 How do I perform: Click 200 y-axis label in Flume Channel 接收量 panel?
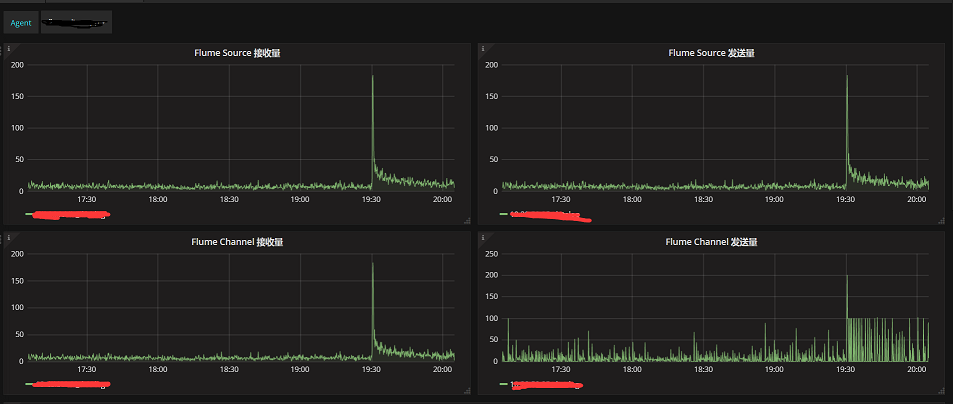pyautogui.click(x=18, y=253)
